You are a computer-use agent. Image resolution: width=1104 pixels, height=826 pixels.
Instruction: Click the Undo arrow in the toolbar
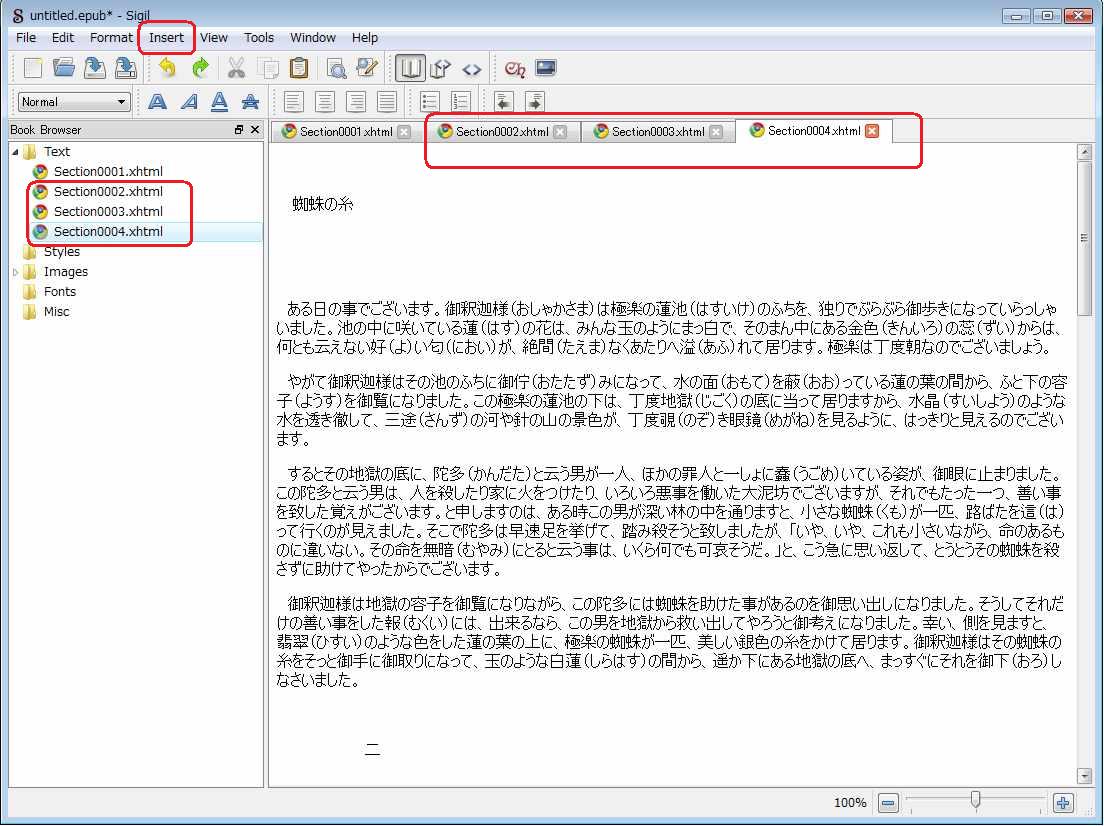click(167, 68)
